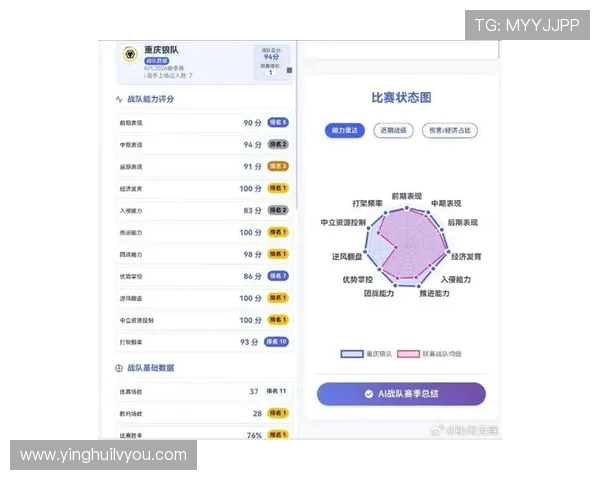Click 排名1 badge in 经济发育 row
This screenshot has height=480, width=600.
[278, 188]
